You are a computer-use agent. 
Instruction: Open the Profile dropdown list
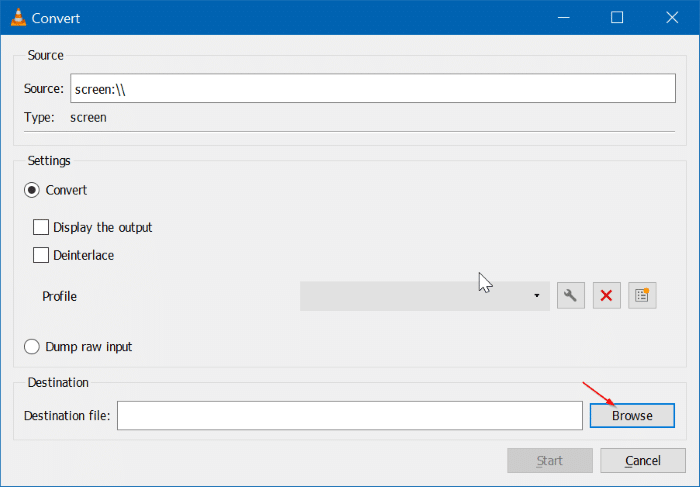(x=425, y=296)
